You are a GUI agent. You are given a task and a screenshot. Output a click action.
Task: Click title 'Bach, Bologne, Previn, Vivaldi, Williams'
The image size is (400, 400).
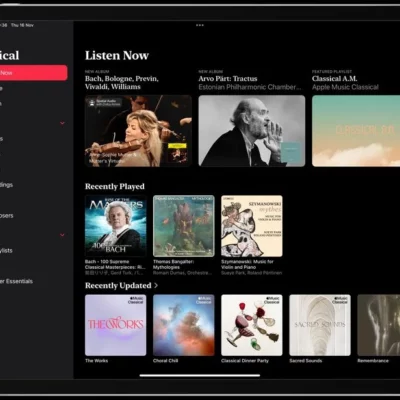click(x=122, y=83)
